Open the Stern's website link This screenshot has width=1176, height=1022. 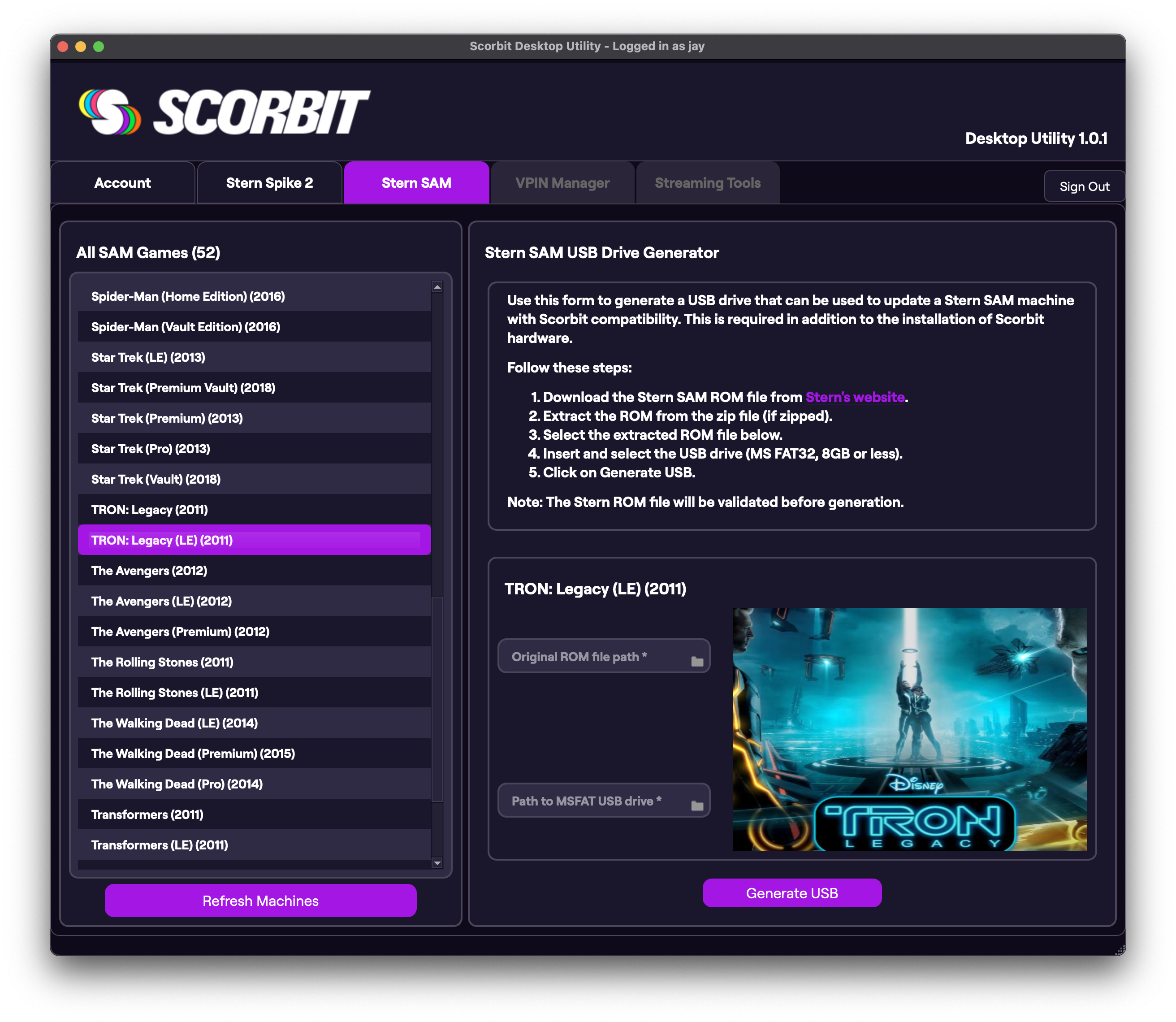point(854,397)
